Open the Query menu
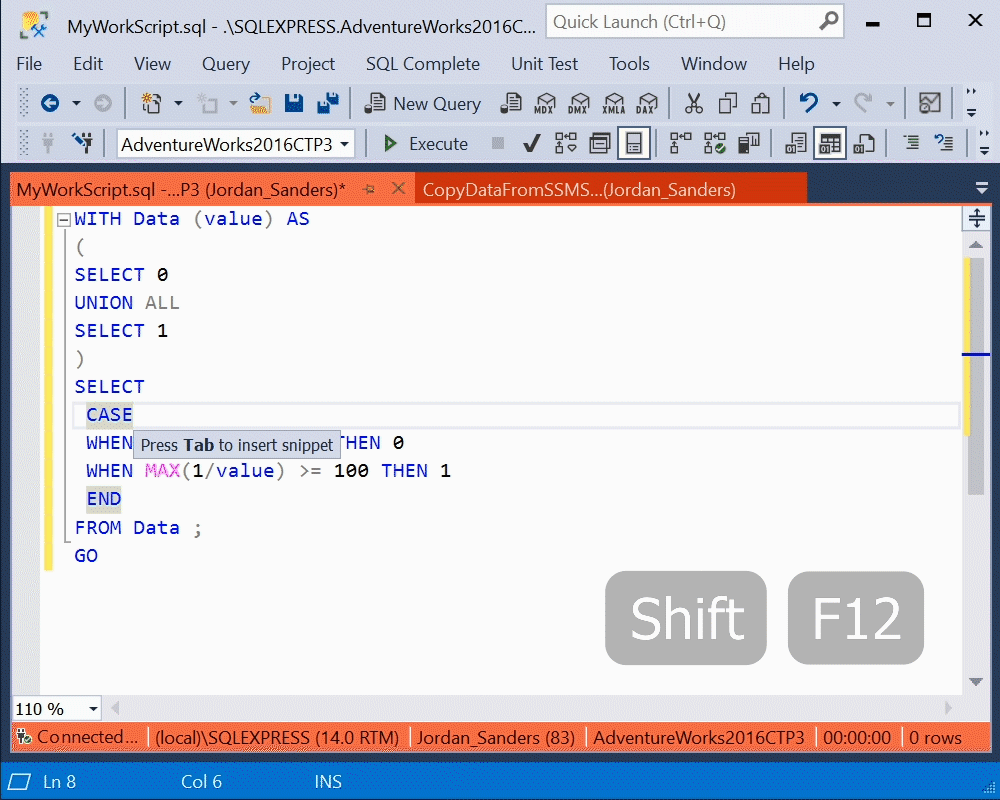 pyautogui.click(x=226, y=64)
